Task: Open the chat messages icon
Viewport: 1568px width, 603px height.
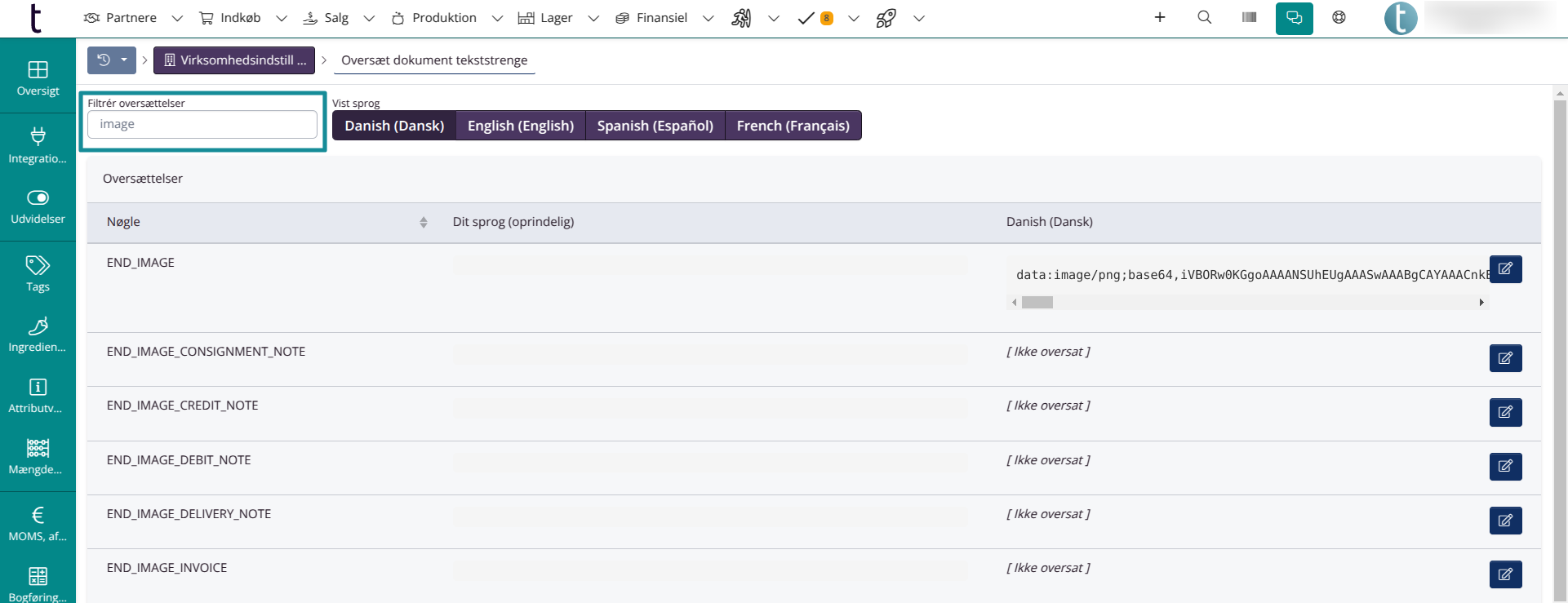Action: click(x=1294, y=18)
